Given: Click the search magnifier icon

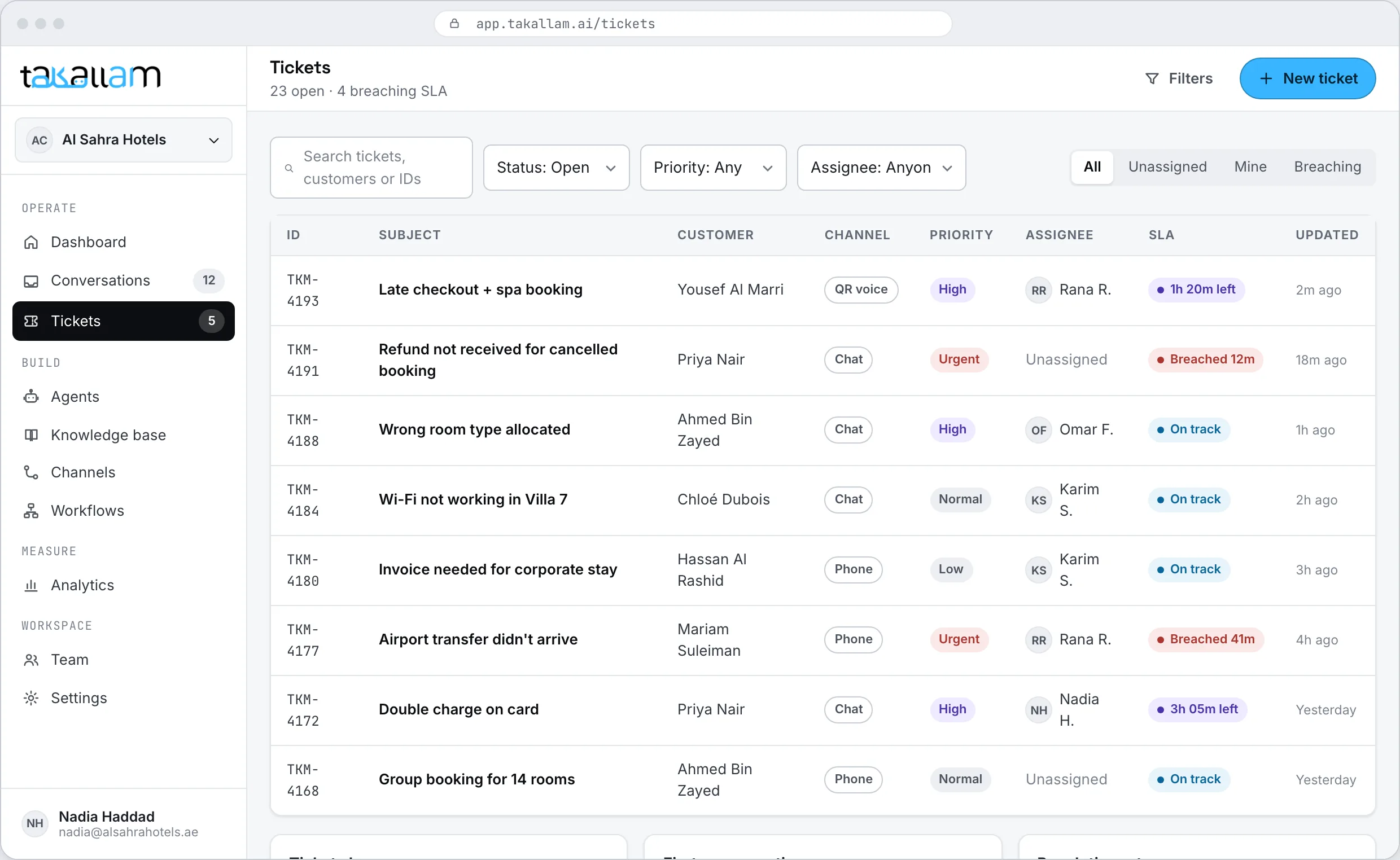Looking at the screenshot, I should [x=289, y=168].
